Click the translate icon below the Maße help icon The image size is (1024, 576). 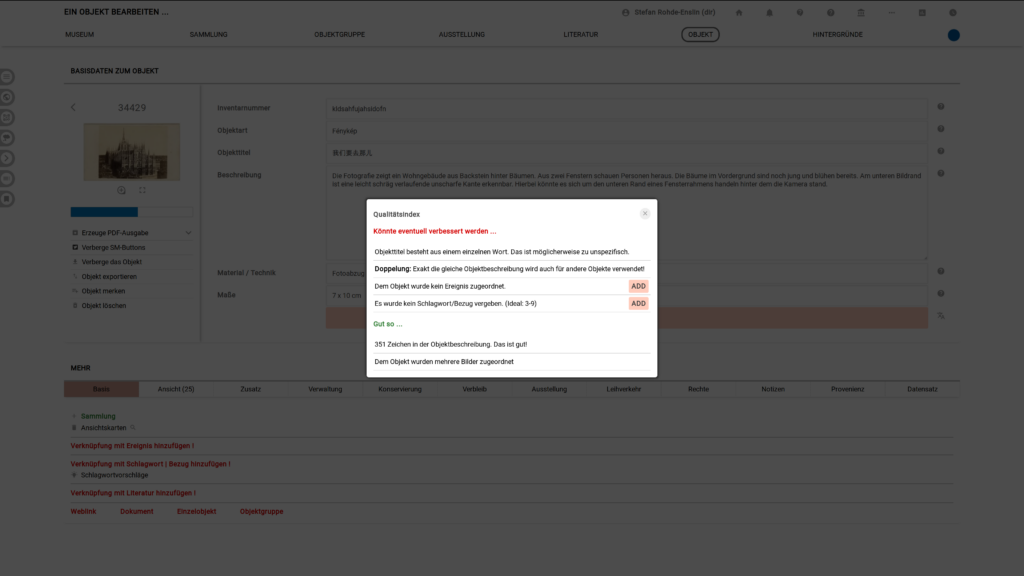click(941, 315)
